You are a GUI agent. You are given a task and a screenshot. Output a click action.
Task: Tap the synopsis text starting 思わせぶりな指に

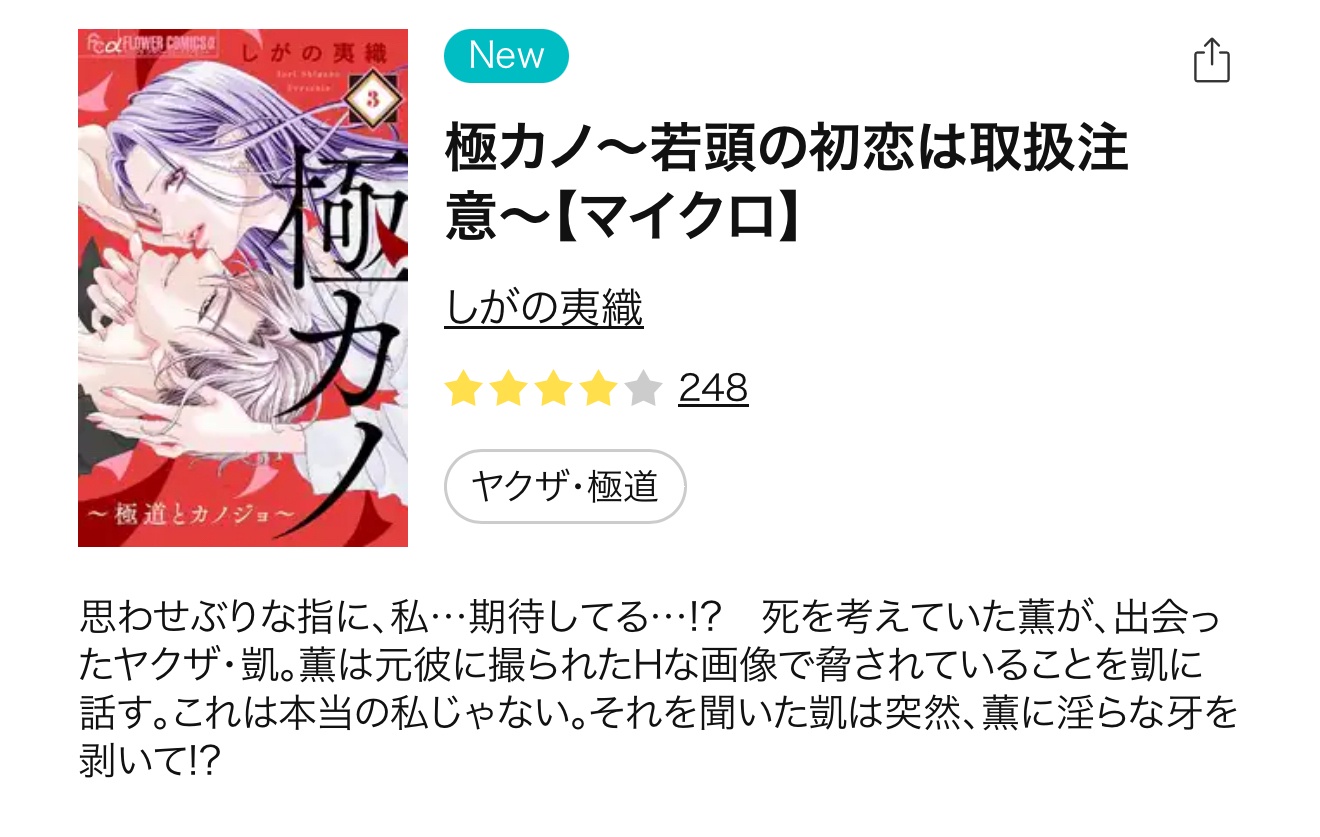658,692
